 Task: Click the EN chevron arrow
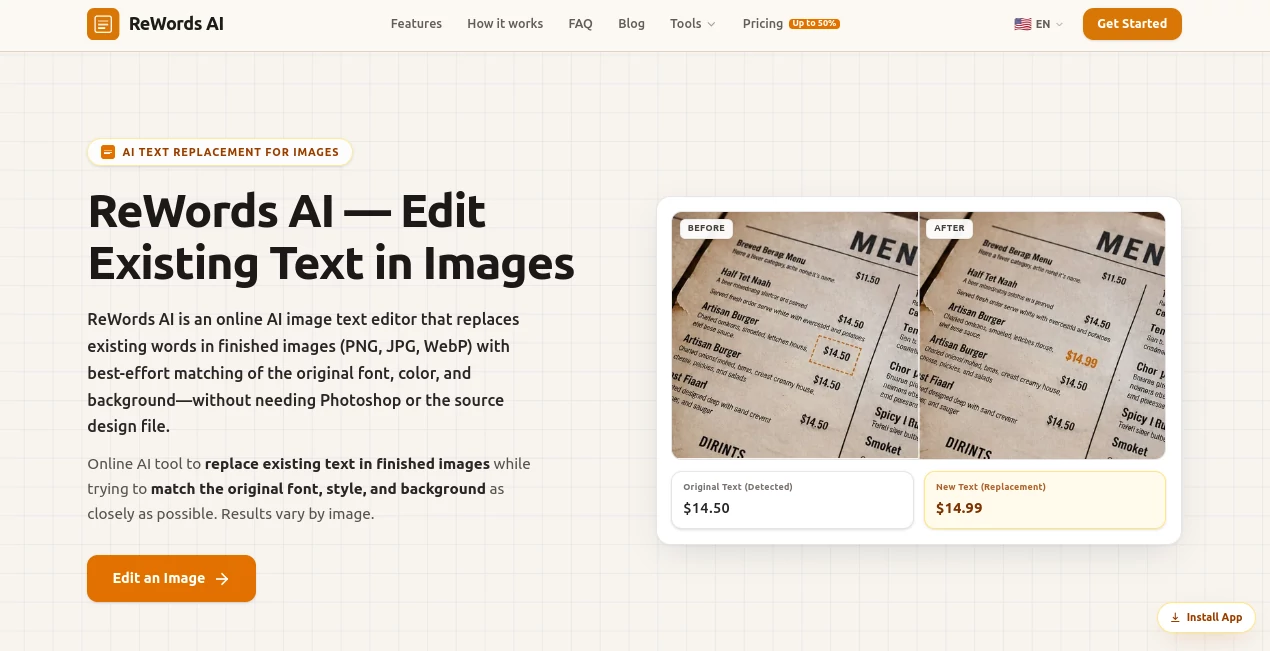[x=1059, y=25]
